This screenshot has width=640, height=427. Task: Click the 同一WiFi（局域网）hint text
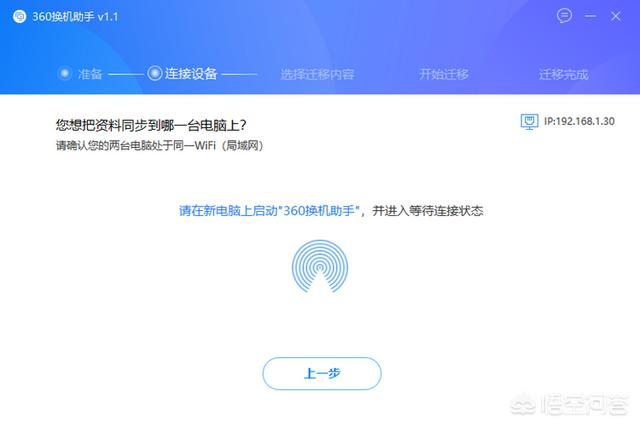click(218, 145)
